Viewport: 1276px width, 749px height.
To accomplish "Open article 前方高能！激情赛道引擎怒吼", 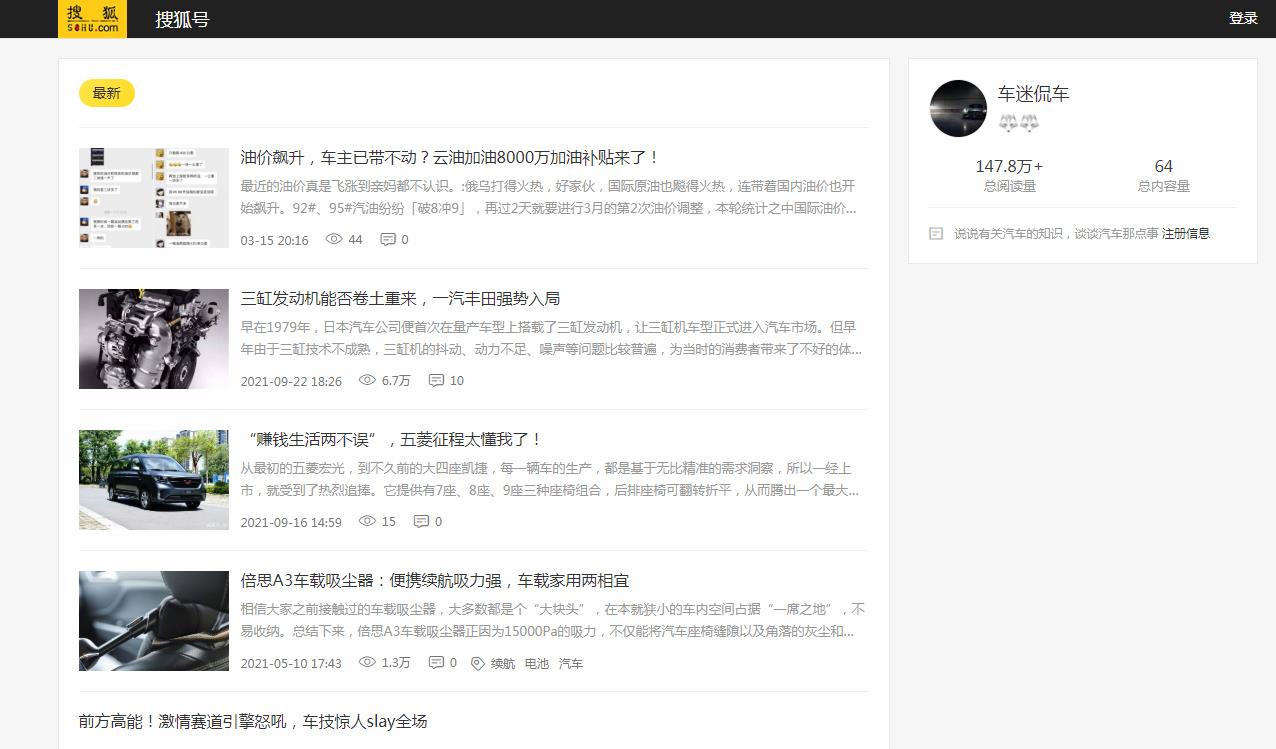I will pos(253,721).
